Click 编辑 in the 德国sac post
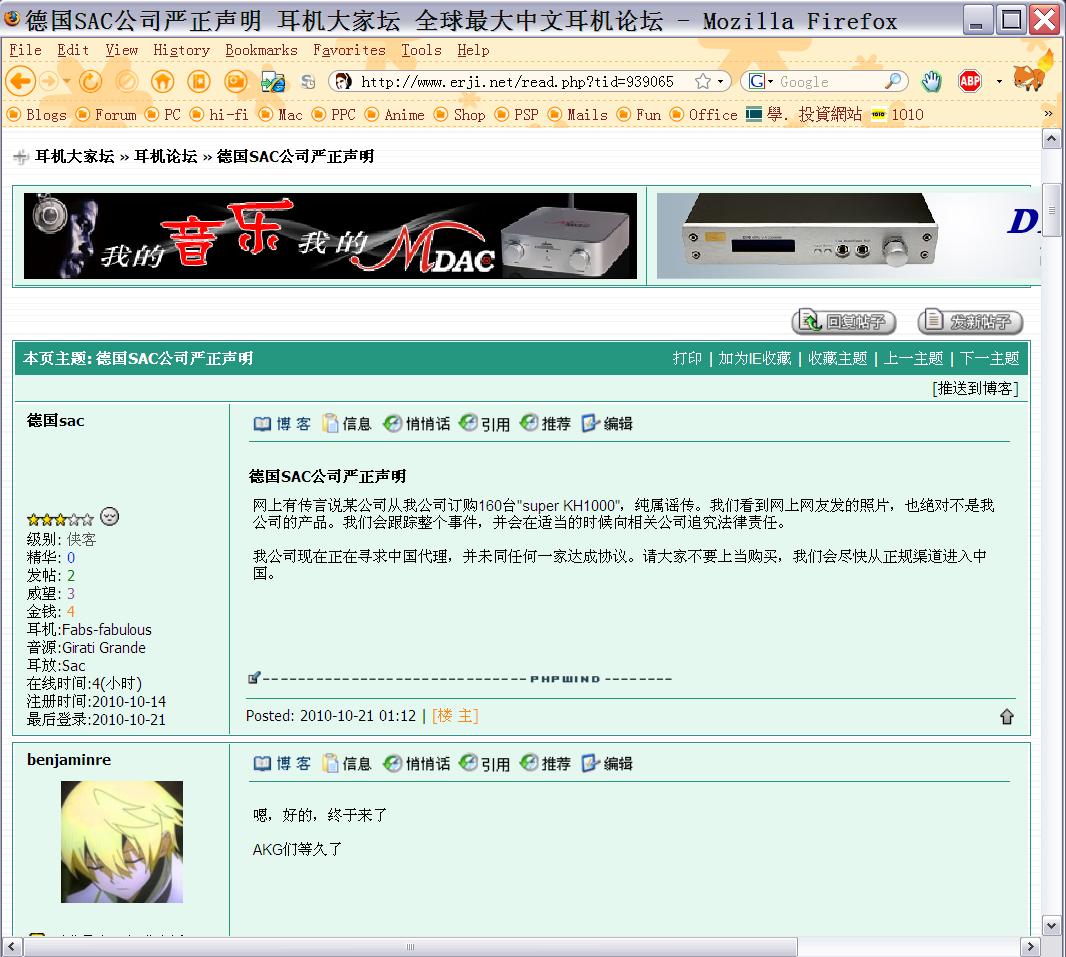This screenshot has width=1066, height=957. 607,423
